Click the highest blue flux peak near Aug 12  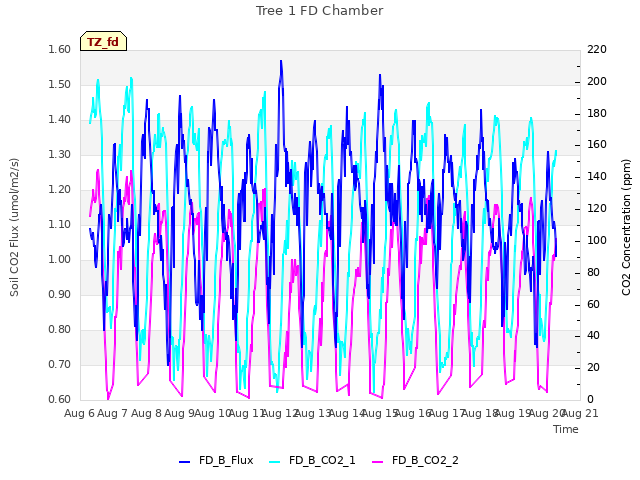pos(281,61)
